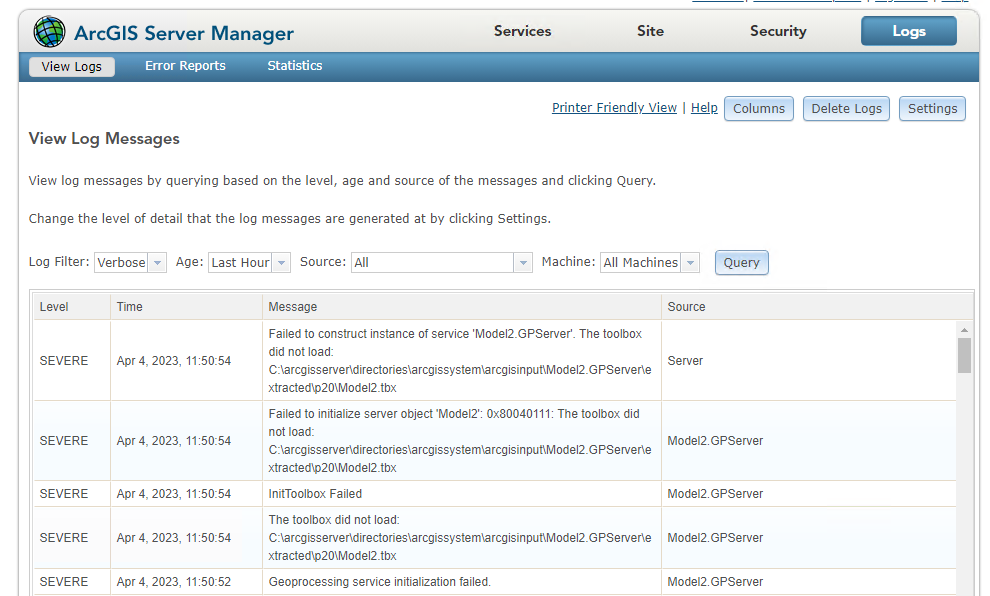Open the Error Reports subtab

click(x=185, y=66)
